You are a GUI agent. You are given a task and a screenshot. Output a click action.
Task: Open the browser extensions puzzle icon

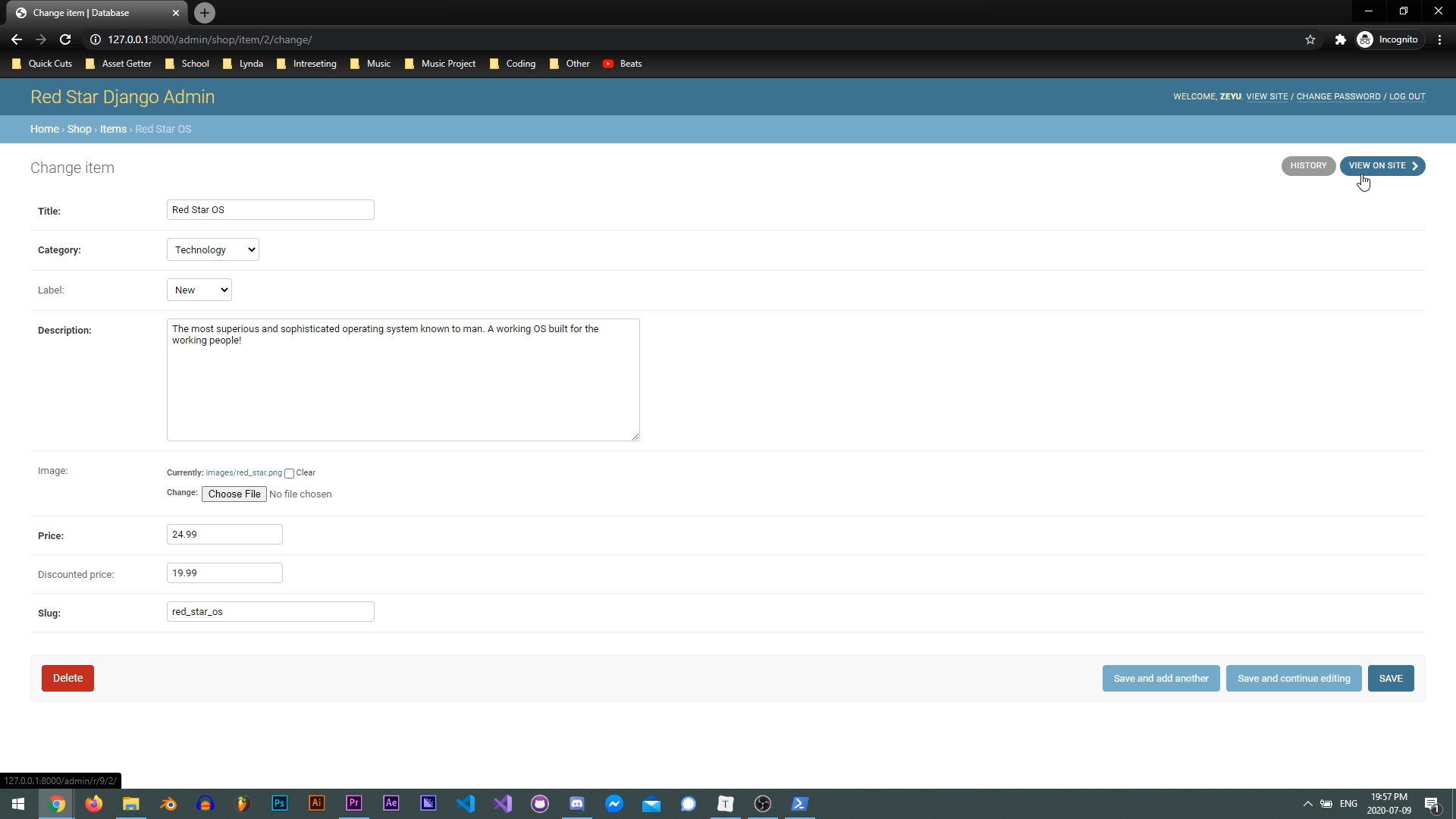point(1340,39)
